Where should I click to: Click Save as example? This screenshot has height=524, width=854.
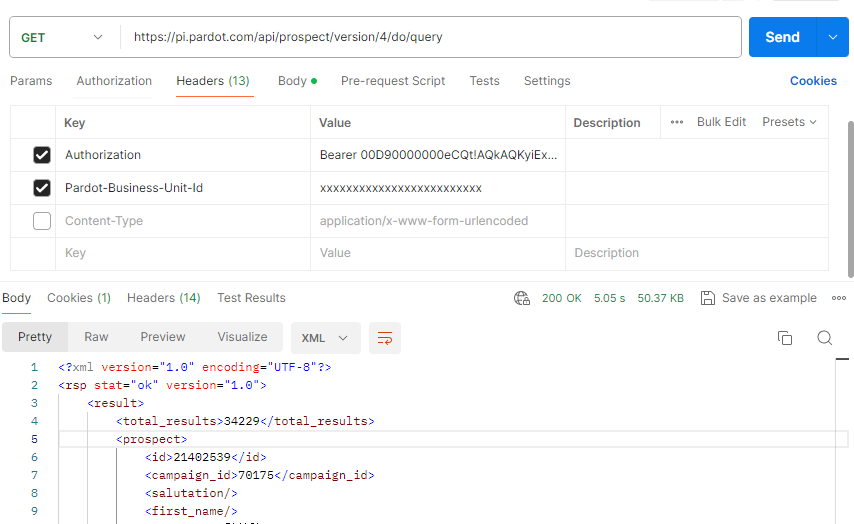pos(759,298)
